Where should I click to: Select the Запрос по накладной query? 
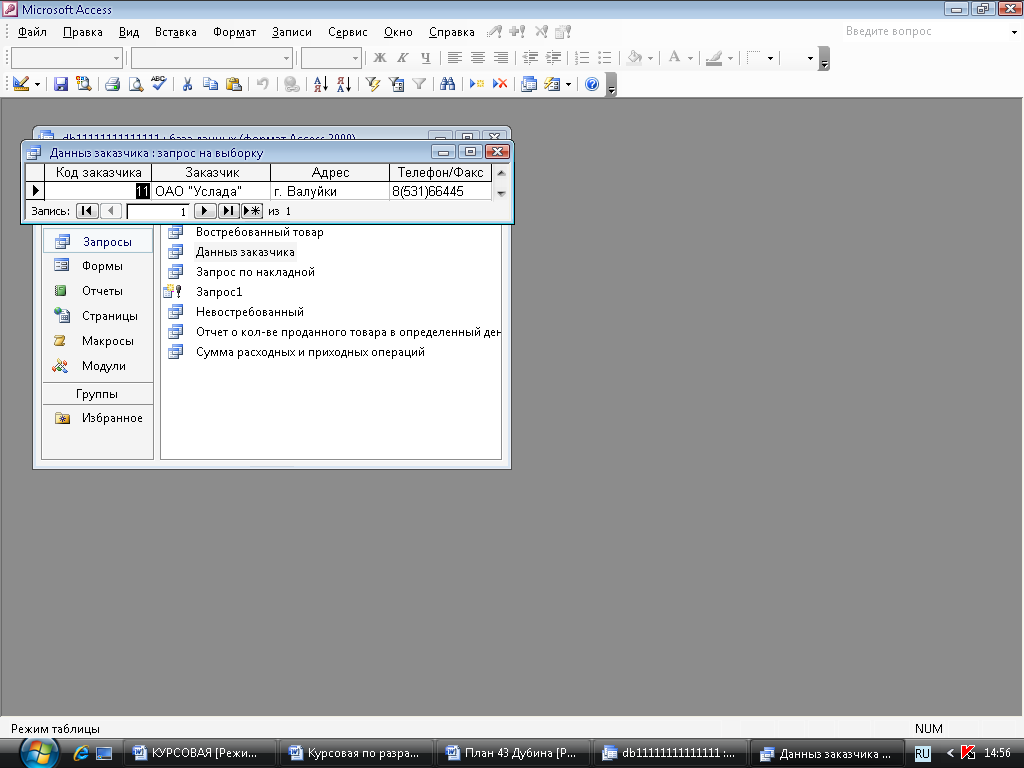point(255,272)
